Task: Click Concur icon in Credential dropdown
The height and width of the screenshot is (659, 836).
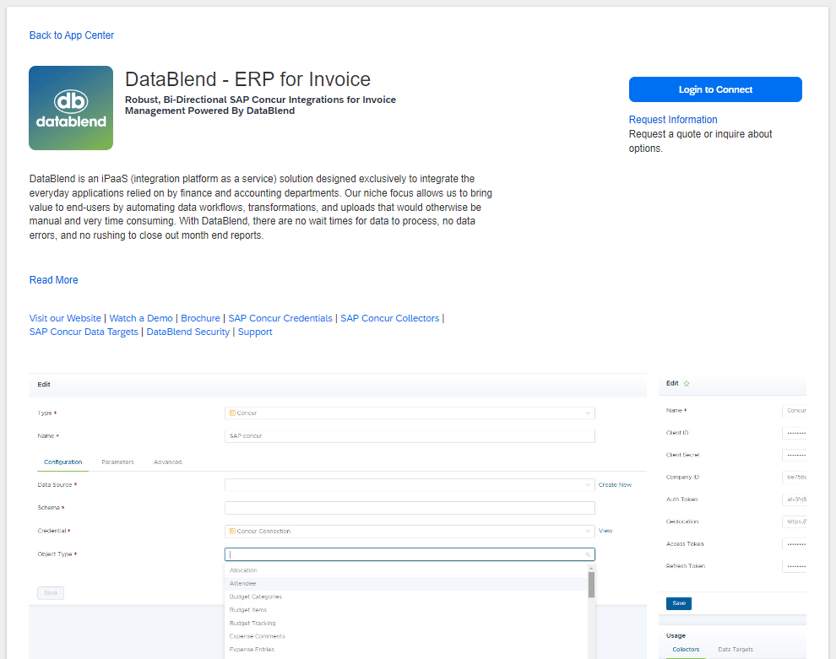Action: (232, 531)
